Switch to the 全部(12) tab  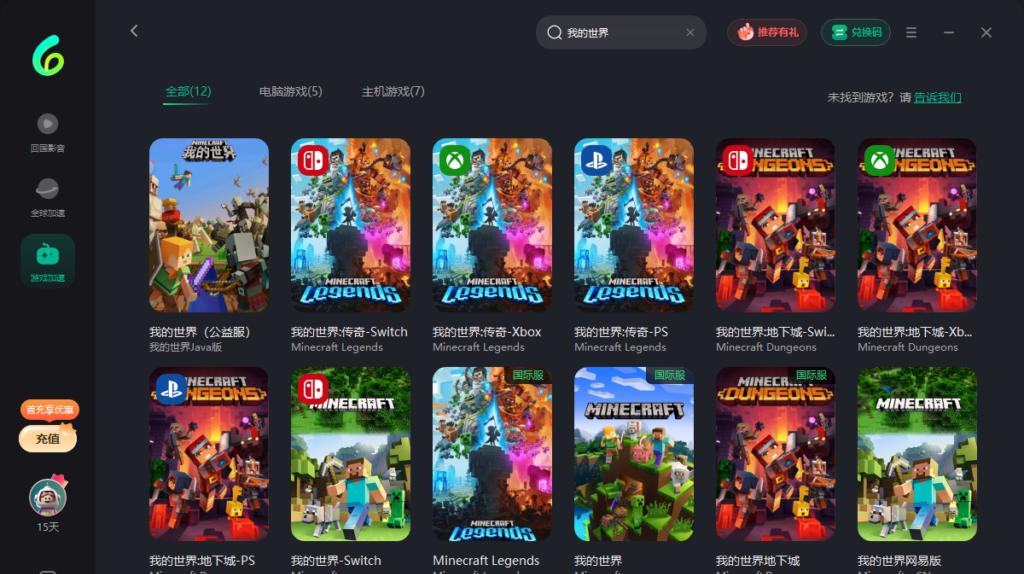188,91
